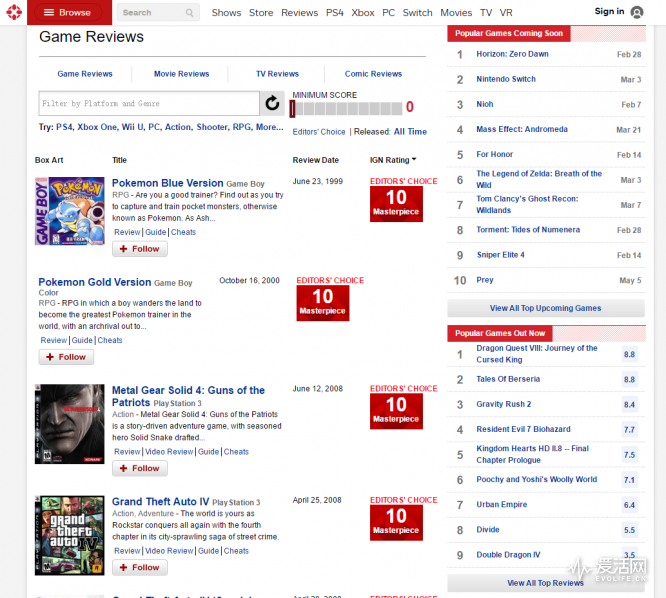The width and height of the screenshot is (666, 598).
Task: Click the 7.5 score for Kingdom Hearts
Action: point(629,455)
